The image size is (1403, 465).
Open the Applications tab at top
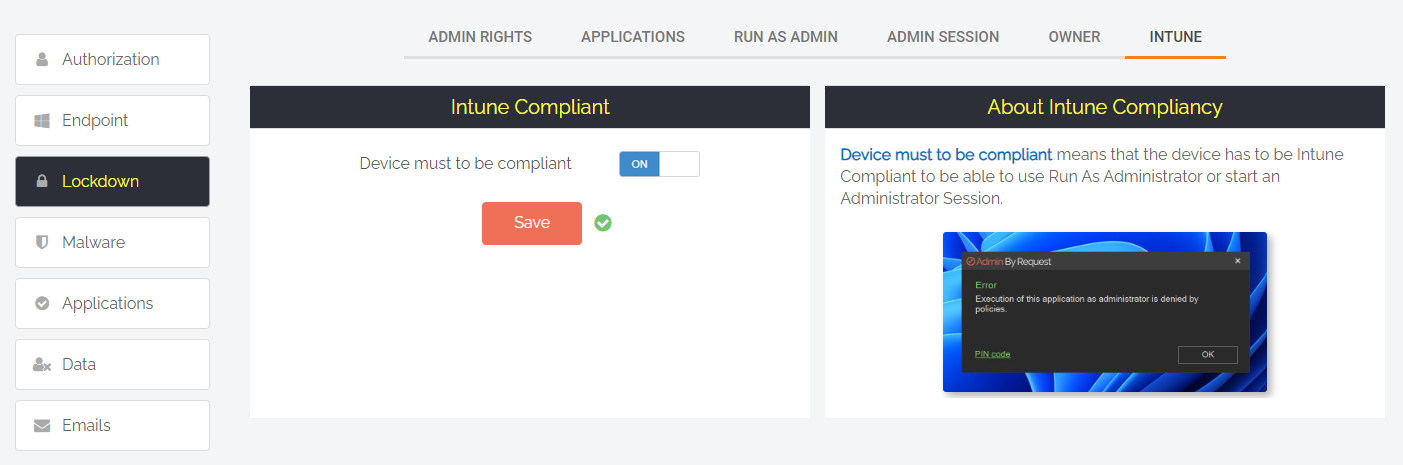(x=633, y=37)
